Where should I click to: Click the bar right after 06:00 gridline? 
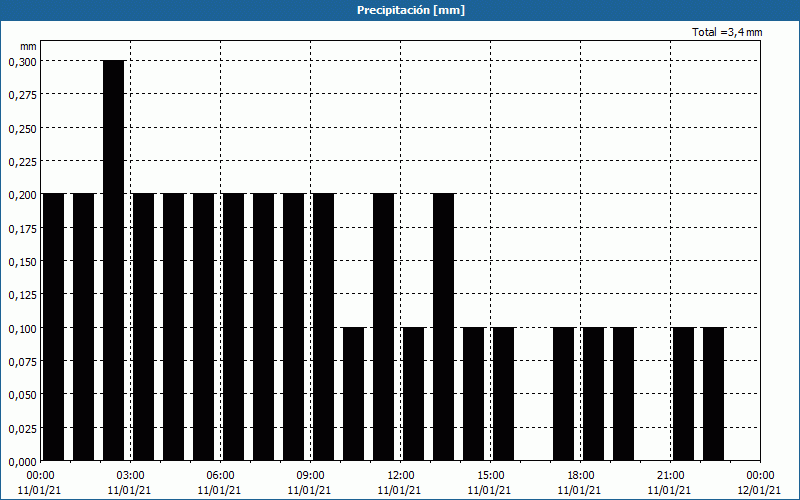(234, 327)
